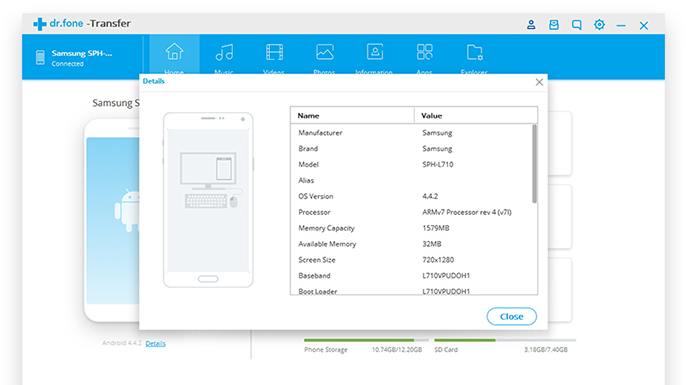
Task: Close the dr.fone Transfer window
Action: [x=644, y=25]
